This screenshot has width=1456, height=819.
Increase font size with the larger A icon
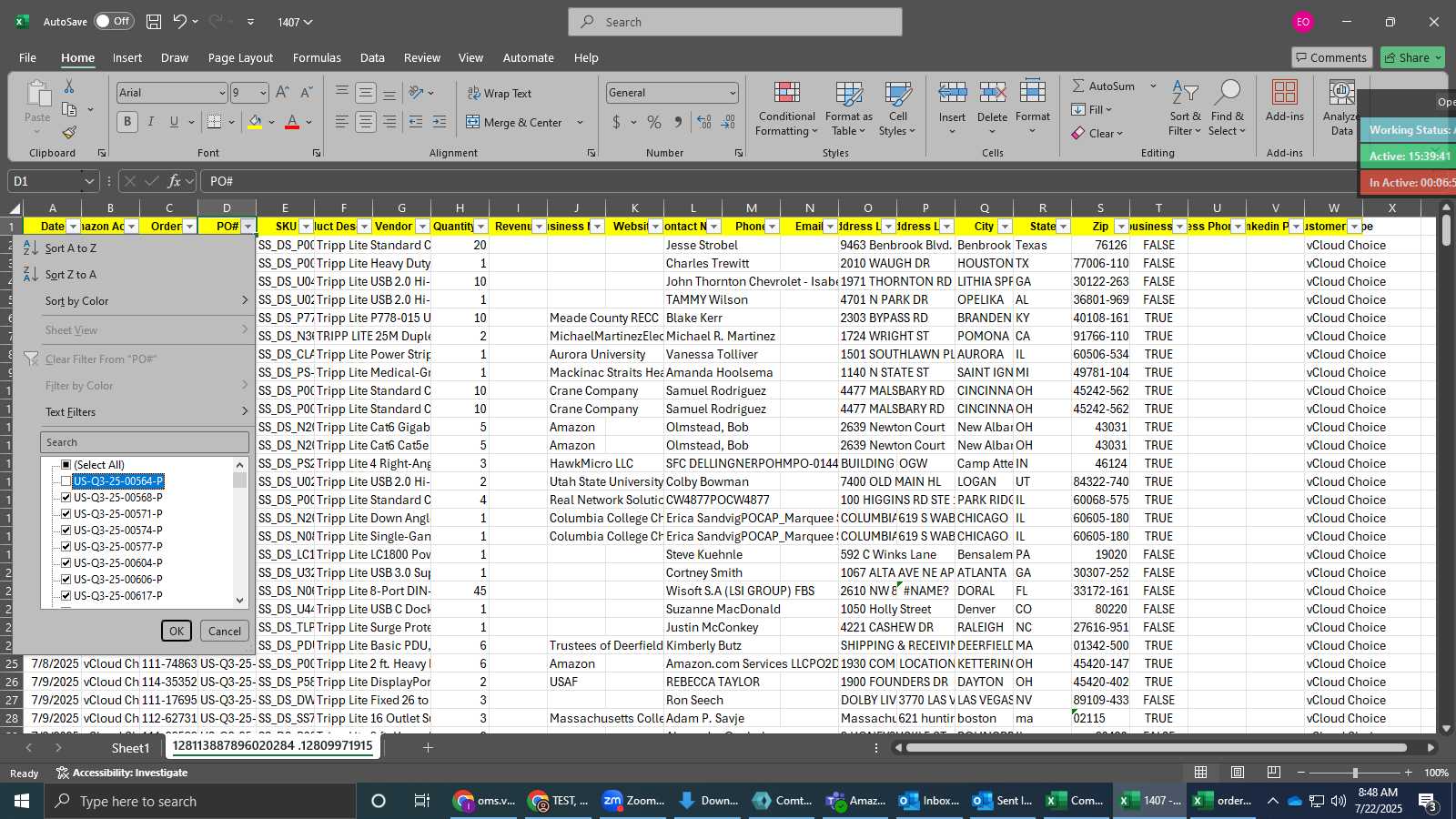coord(282,93)
